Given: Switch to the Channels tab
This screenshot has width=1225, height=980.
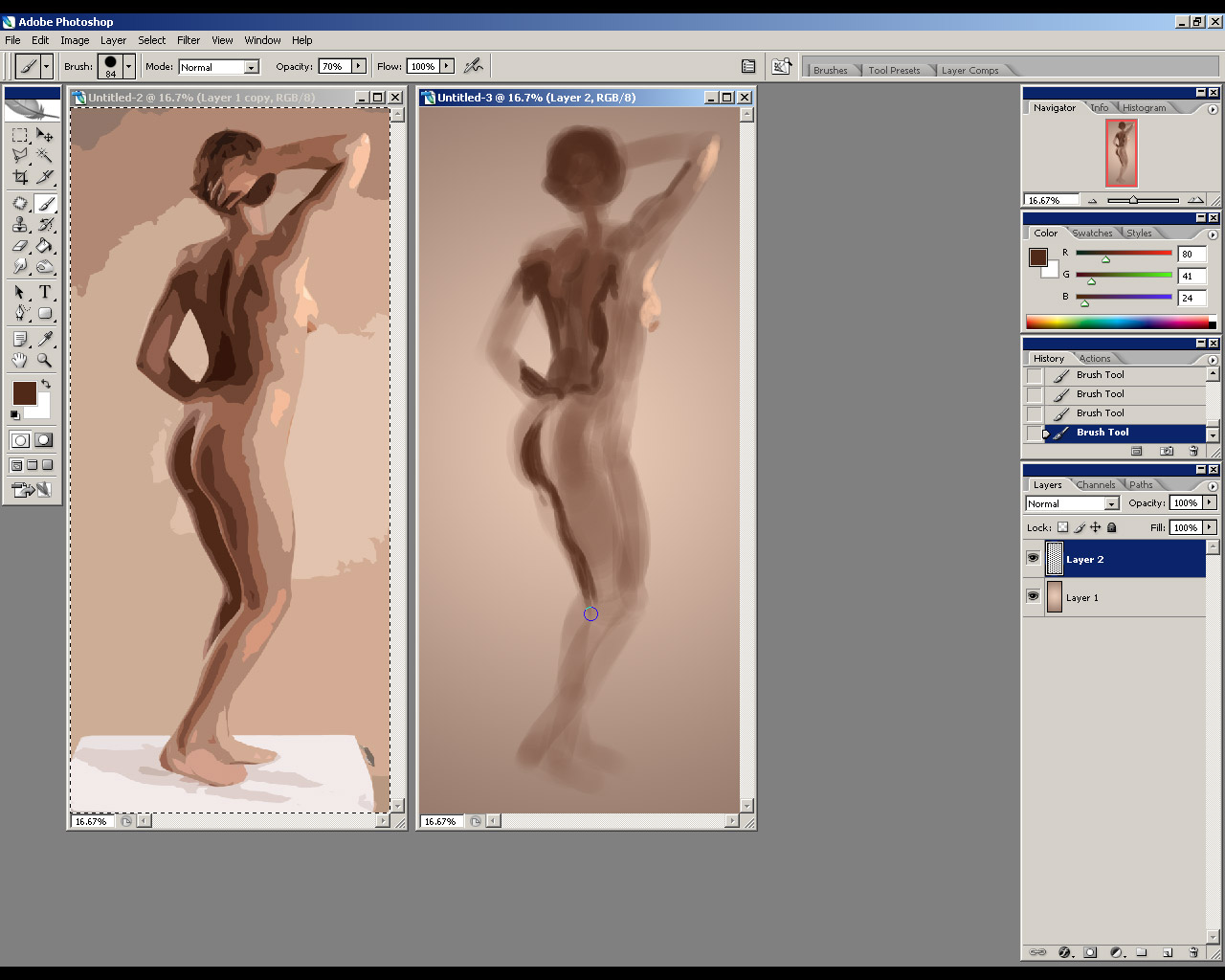Looking at the screenshot, I should (1095, 485).
